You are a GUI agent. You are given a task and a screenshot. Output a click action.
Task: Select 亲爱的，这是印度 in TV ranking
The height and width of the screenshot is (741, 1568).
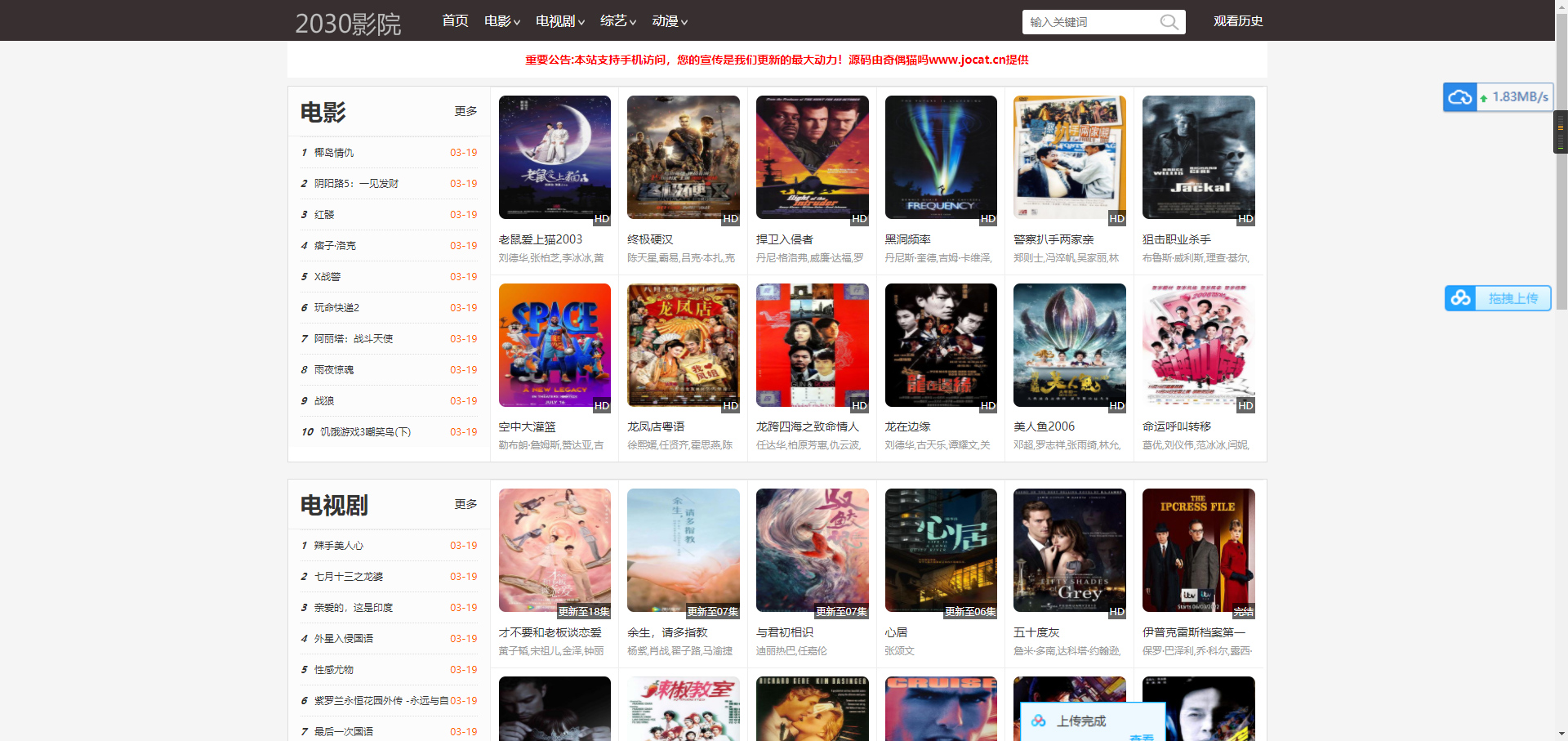[354, 608]
